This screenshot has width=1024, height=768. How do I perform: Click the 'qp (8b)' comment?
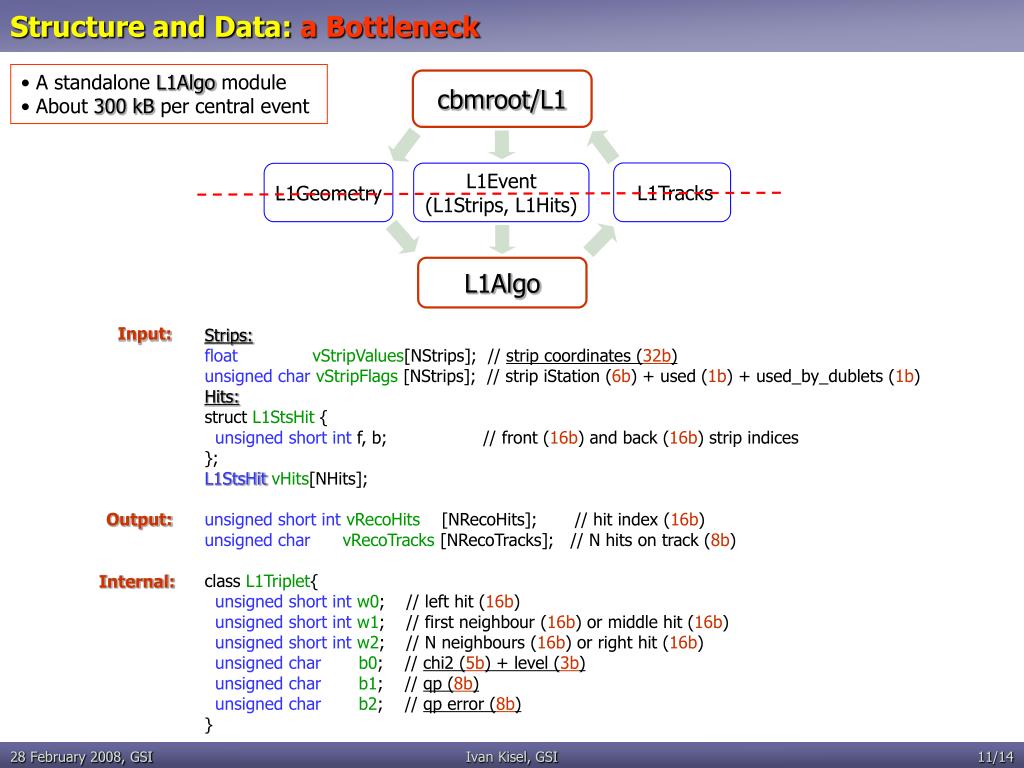pyautogui.click(x=451, y=684)
